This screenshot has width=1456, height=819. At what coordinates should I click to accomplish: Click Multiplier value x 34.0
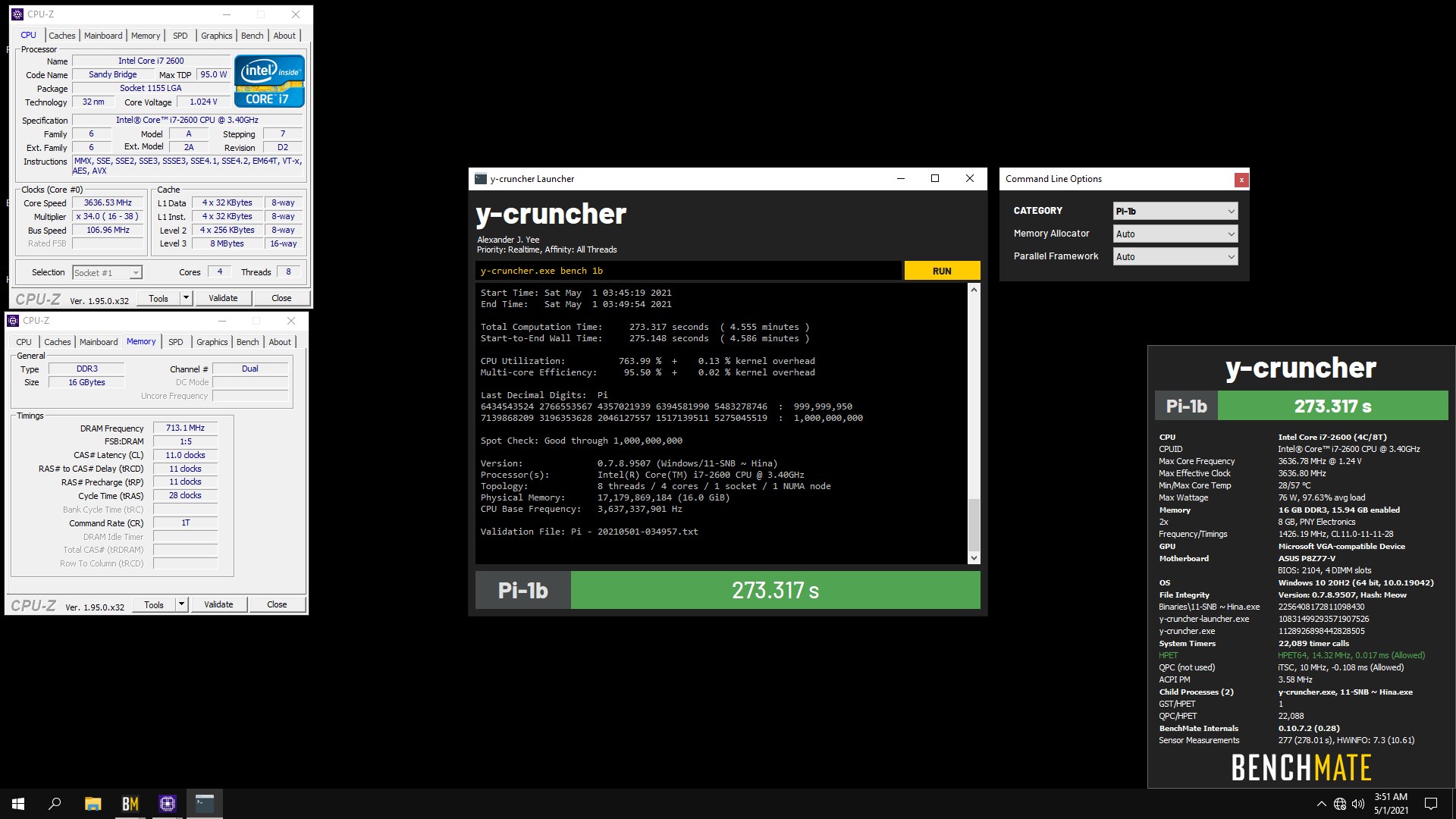(108, 217)
